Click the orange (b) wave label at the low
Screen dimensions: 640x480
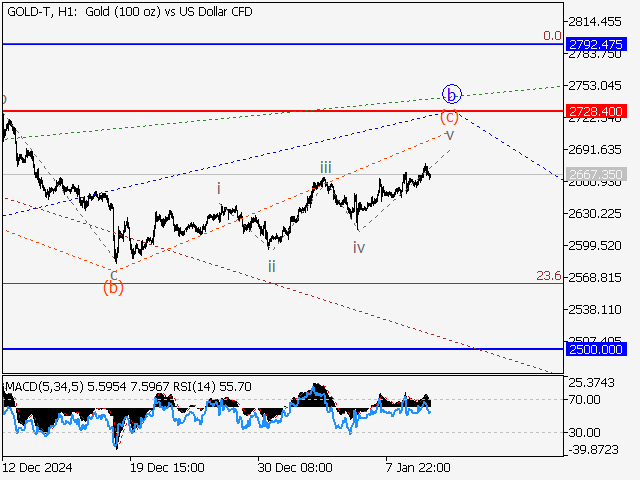(x=114, y=288)
